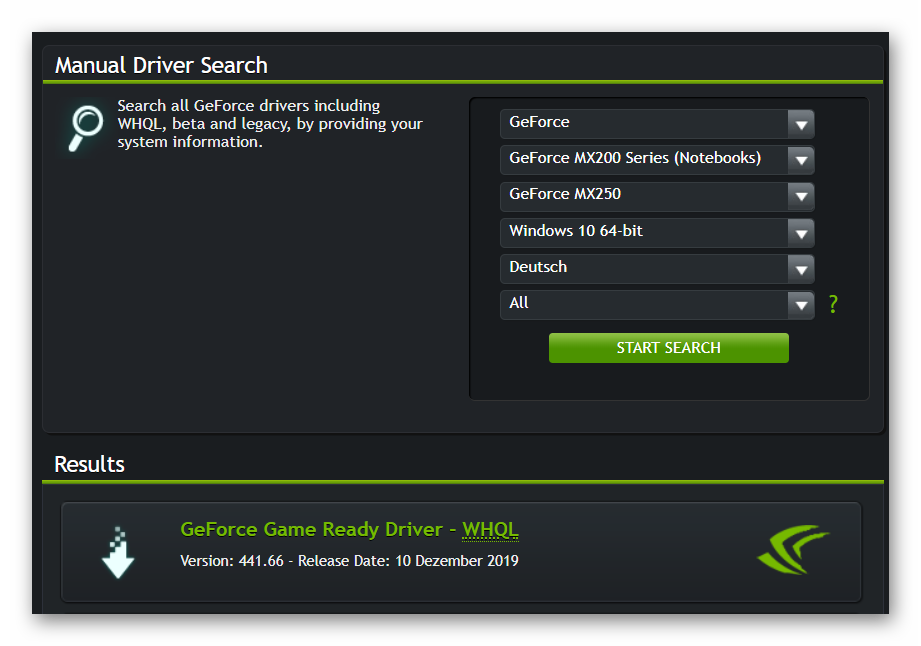Click the Version 441.66 release date text

[x=349, y=561]
